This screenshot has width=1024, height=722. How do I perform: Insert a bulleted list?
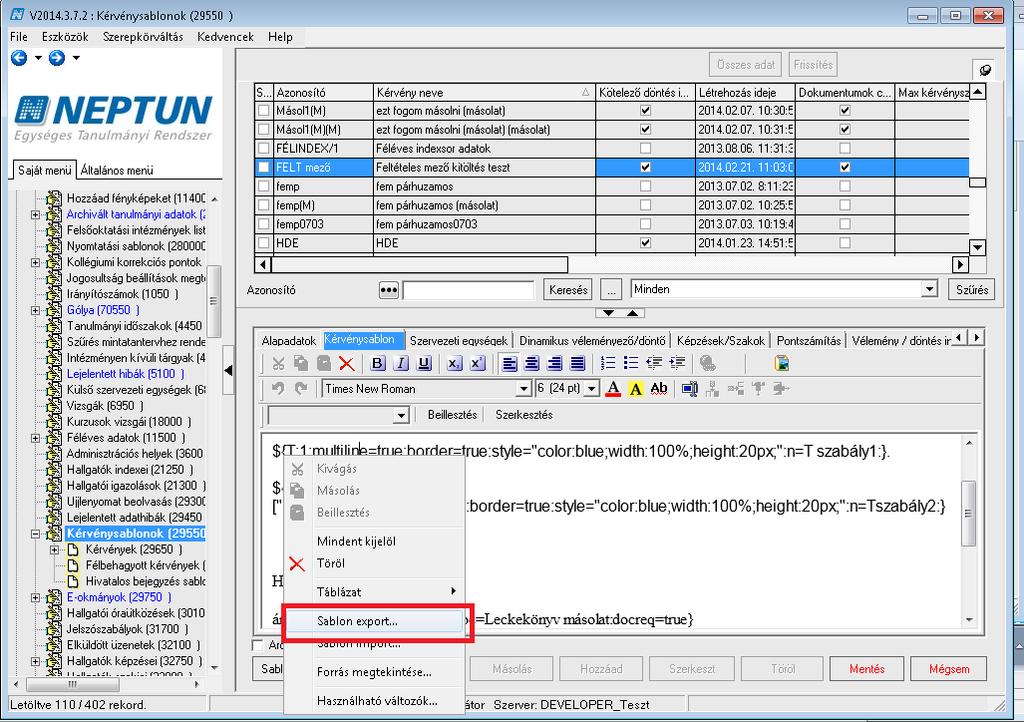pos(631,364)
